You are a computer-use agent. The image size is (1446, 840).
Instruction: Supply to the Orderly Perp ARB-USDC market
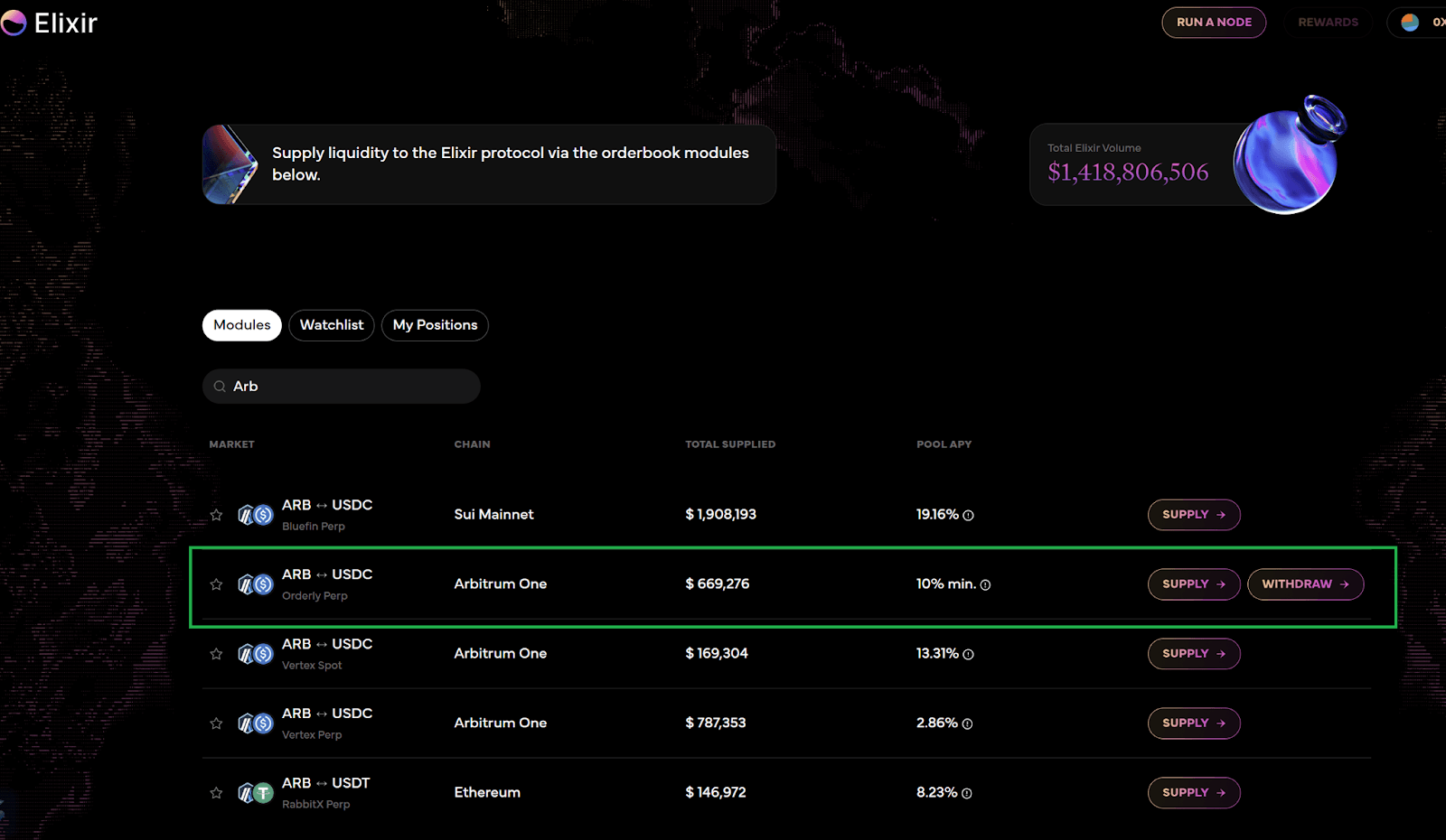(x=1194, y=584)
